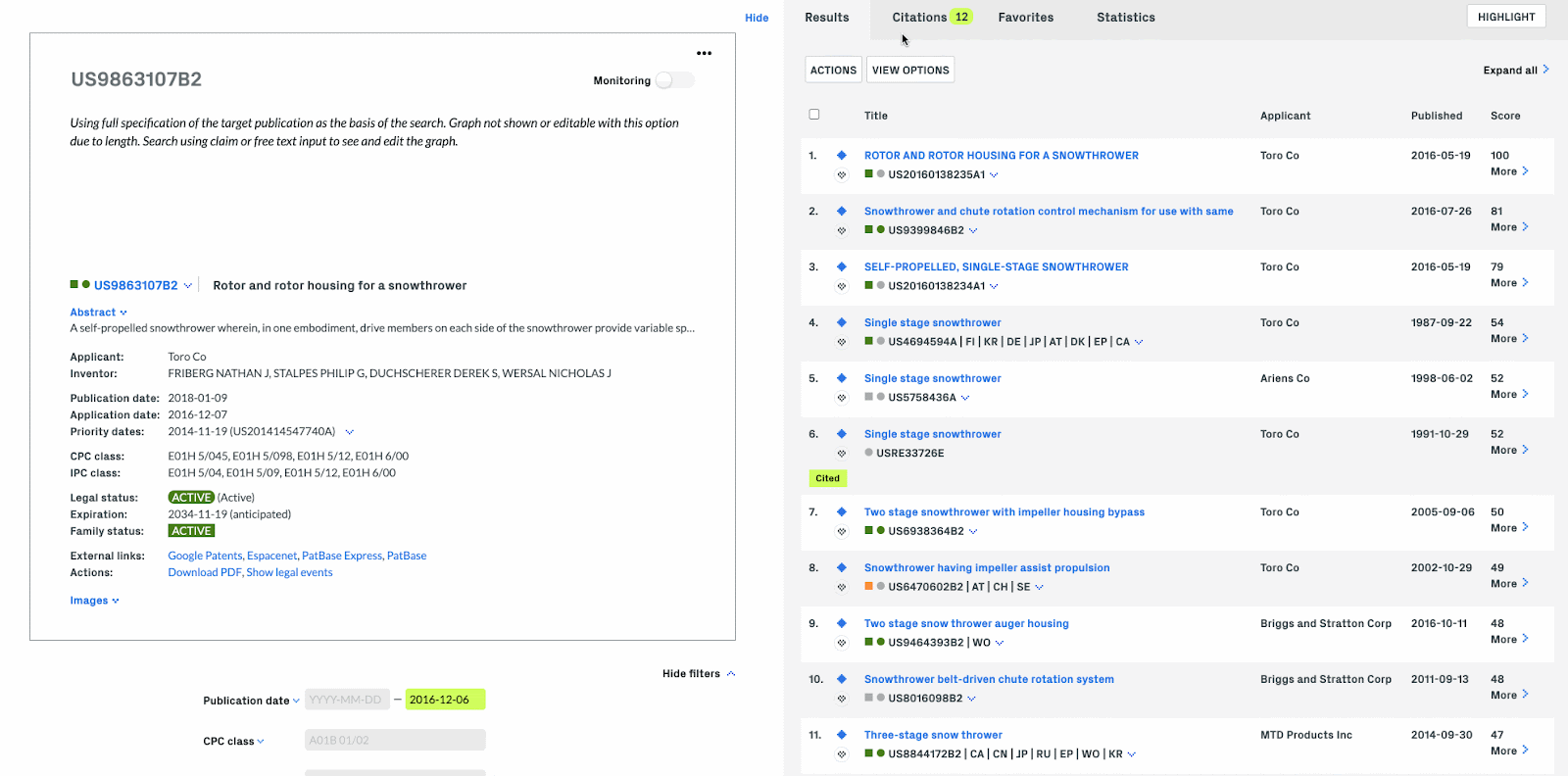Click the More arrow for result 4
This screenshot has height=776, width=1568.
point(1525,338)
